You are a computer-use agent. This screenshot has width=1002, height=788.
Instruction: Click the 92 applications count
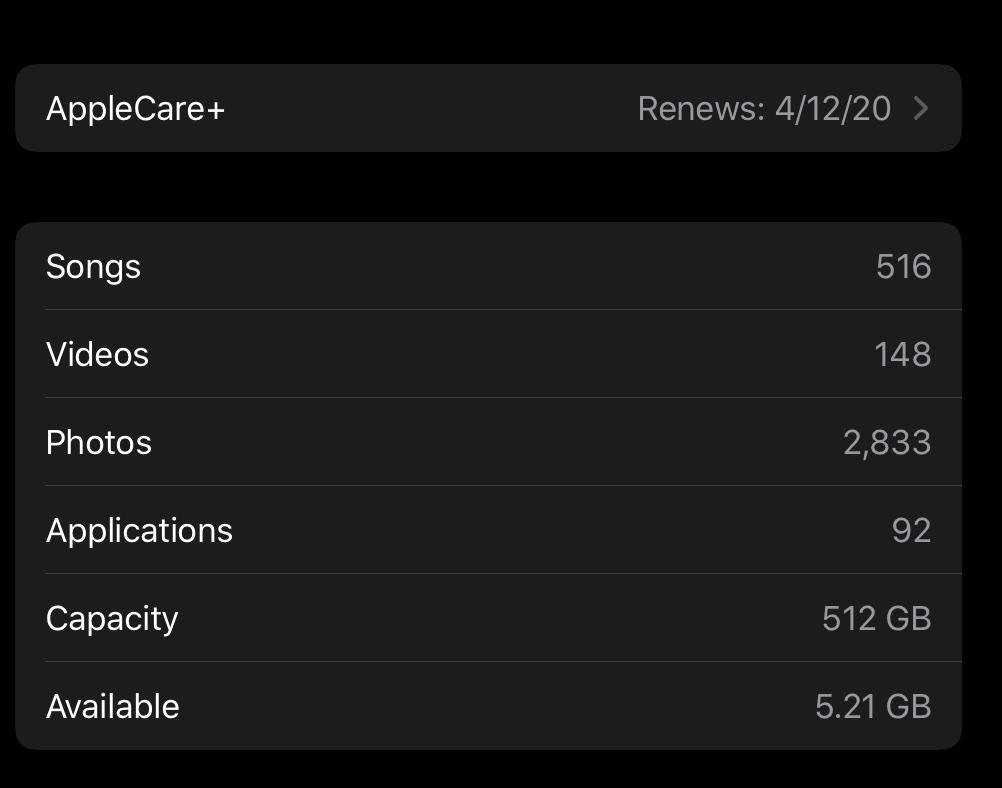tap(911, 531)
